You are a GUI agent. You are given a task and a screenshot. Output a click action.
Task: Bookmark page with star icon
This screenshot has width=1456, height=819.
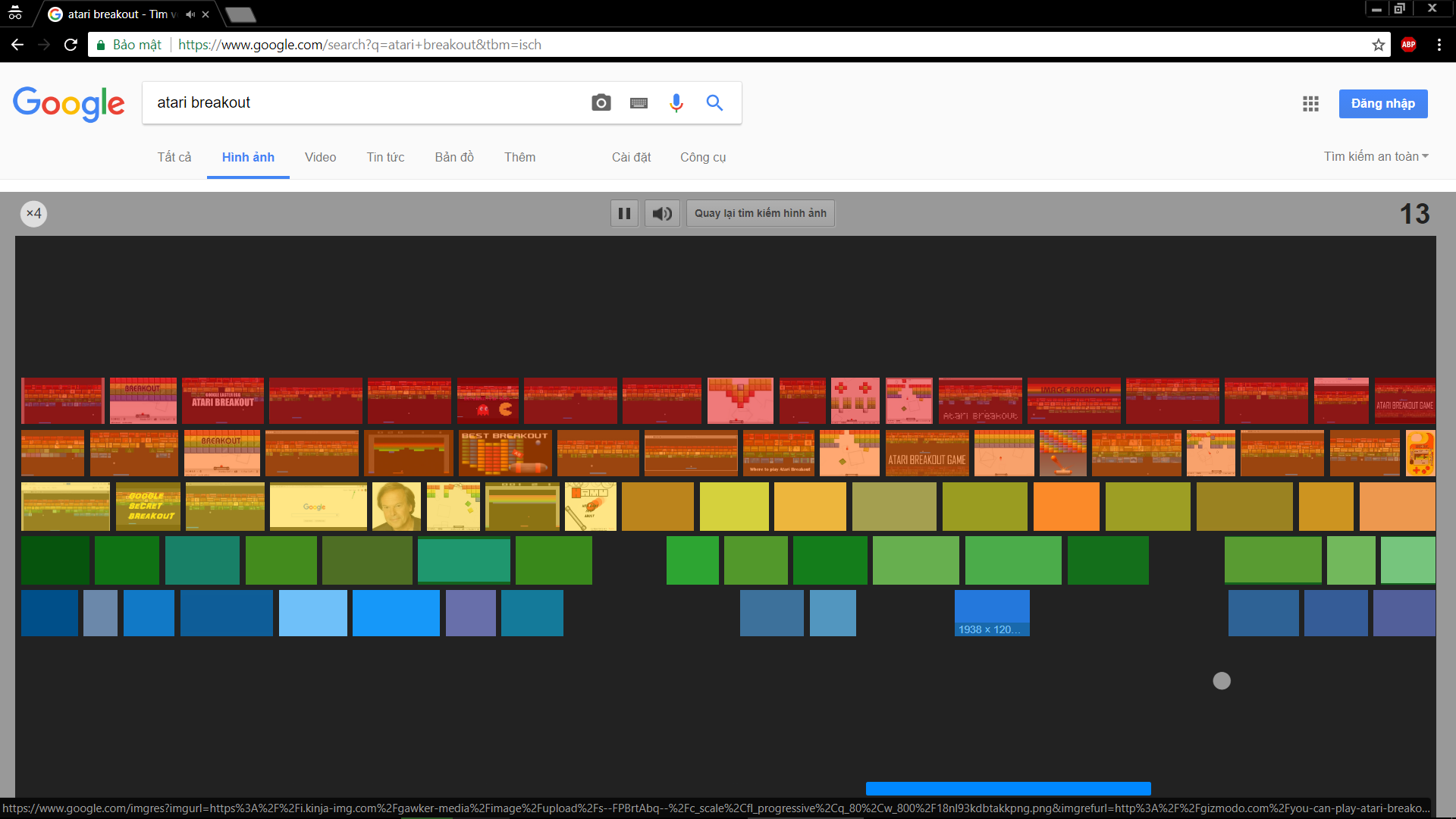1378,45
